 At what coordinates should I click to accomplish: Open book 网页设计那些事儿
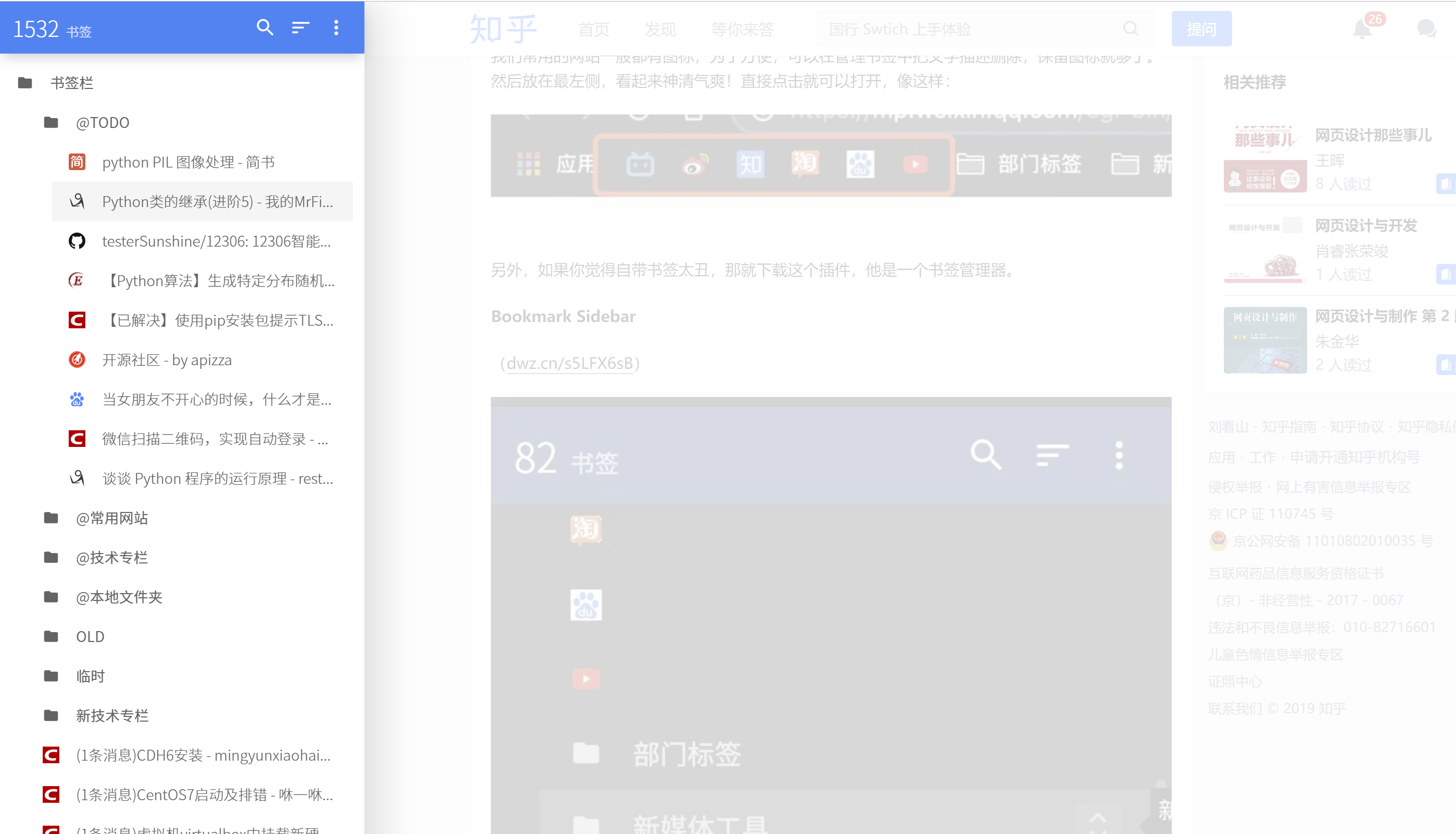[x=1373, y=135]
